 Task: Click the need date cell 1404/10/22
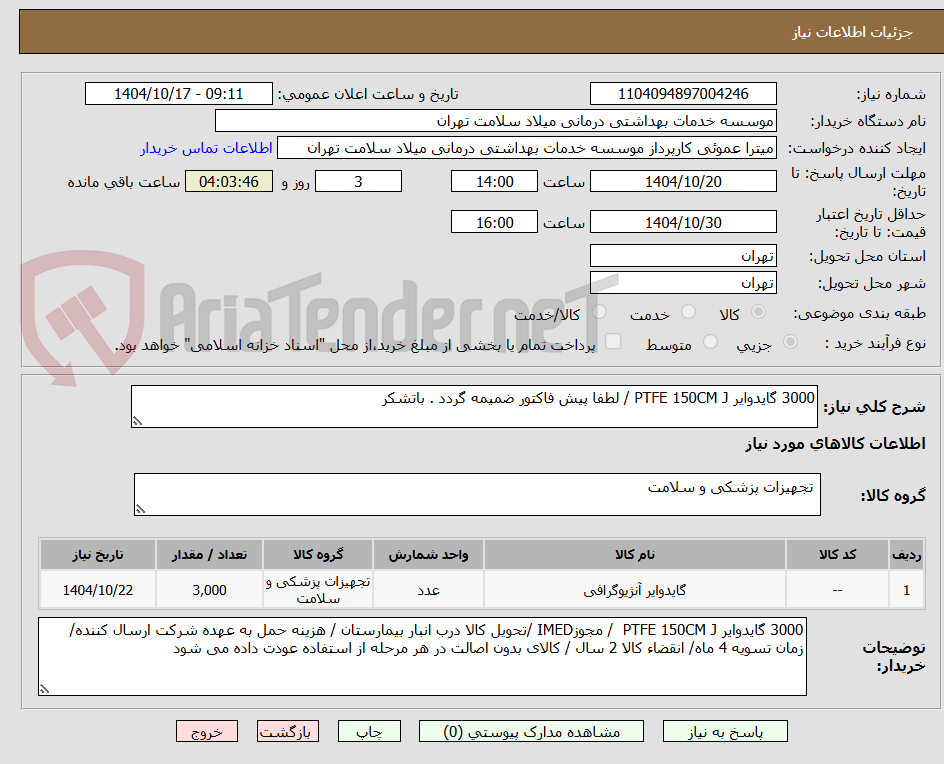98,590
